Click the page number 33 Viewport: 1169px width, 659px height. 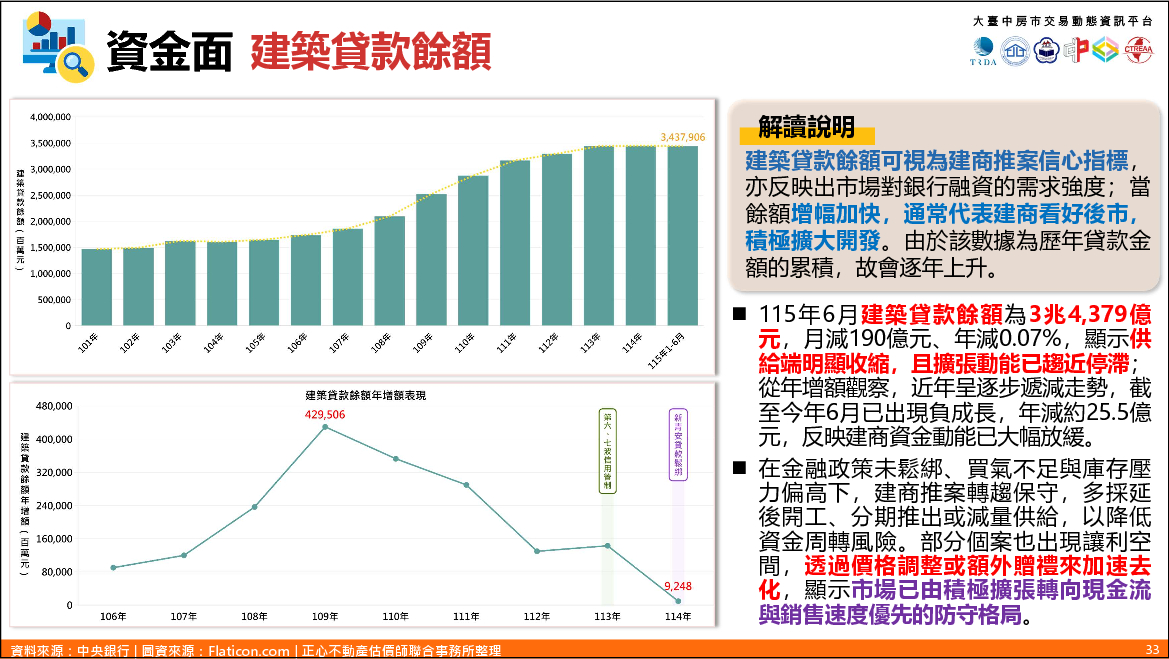tap(1152, 650)
